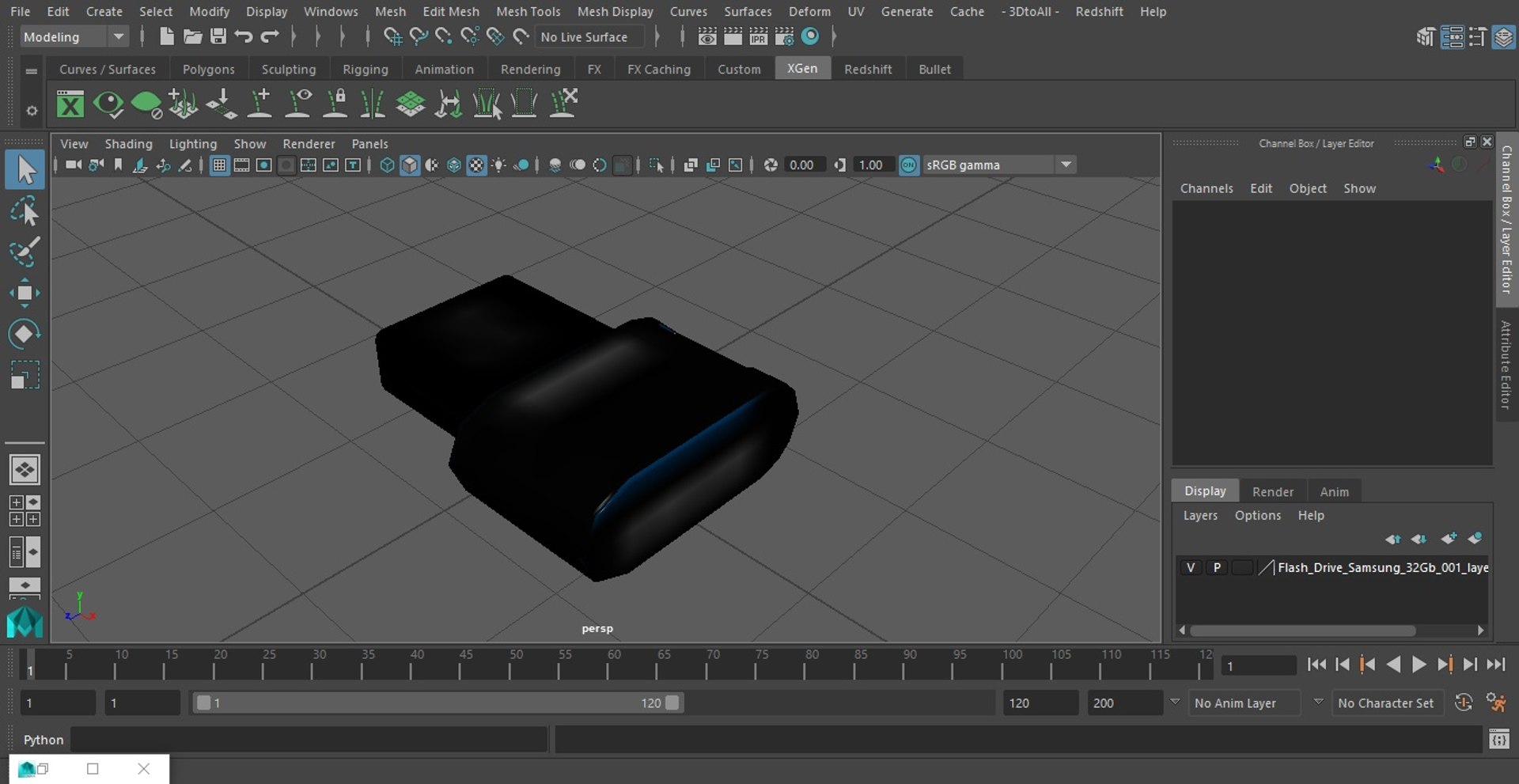
Task: Click the Python script language label
Action: tap(43, 740)
